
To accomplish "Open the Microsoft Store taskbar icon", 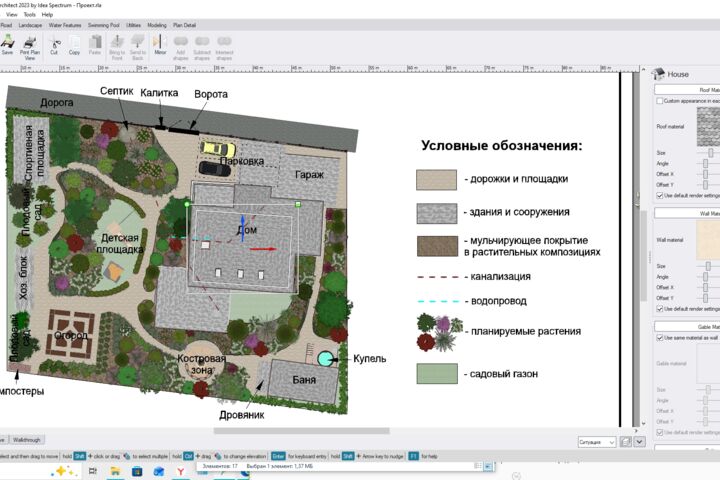I will 137,471.
